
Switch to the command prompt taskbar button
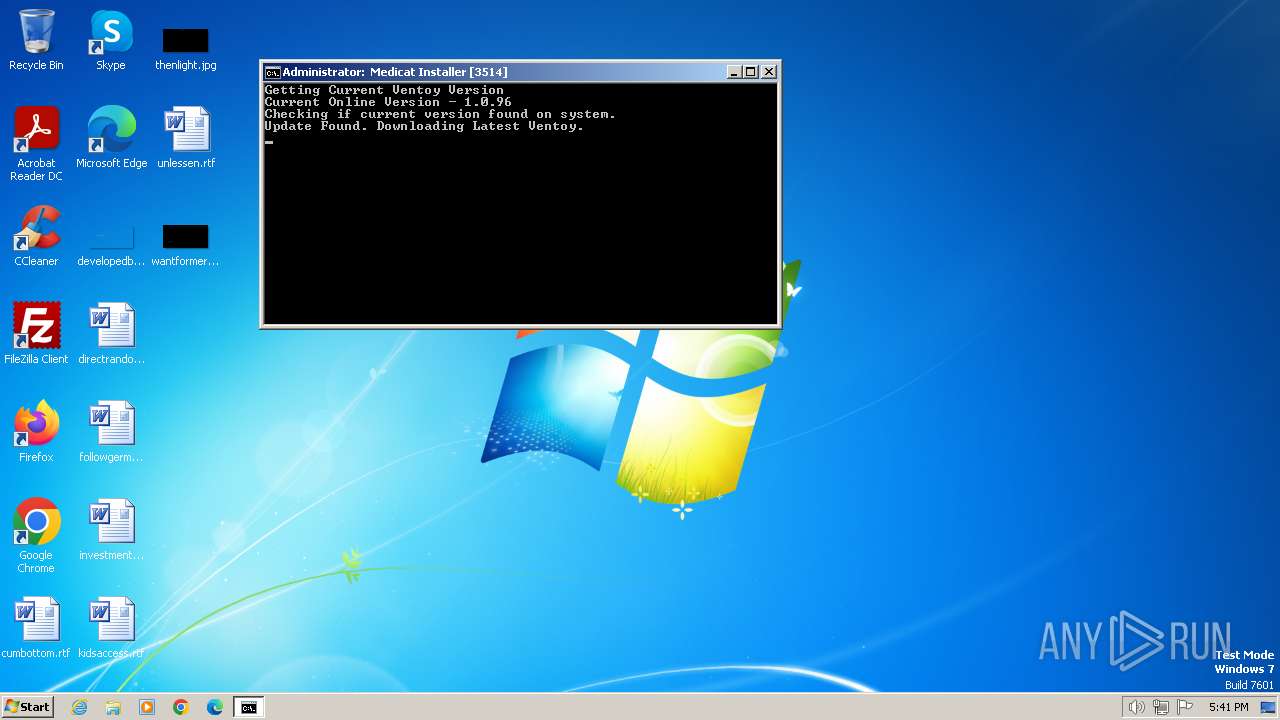pos(249,707)
